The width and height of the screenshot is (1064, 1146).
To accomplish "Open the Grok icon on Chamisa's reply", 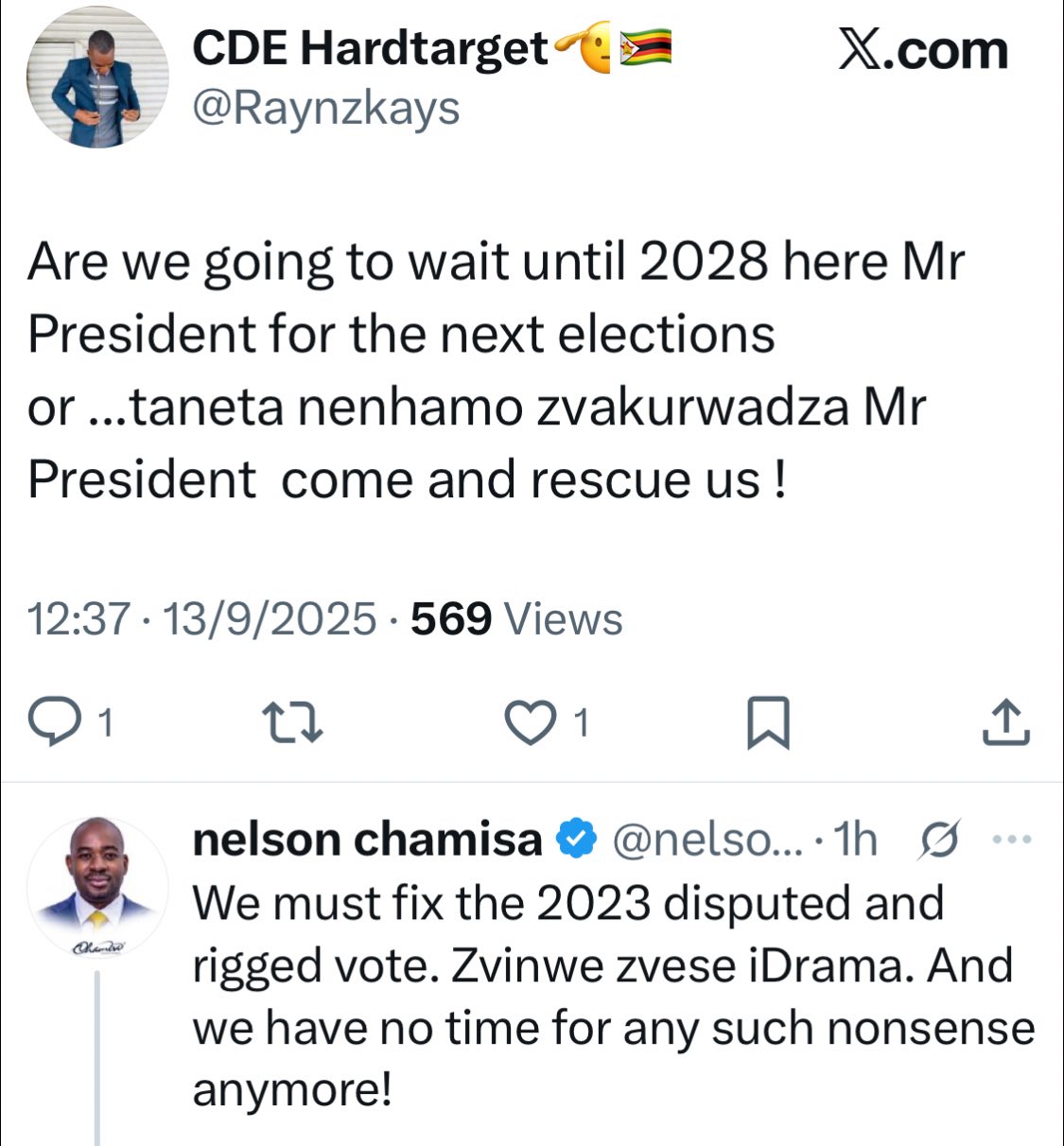I will pyautogui.click(x=939, y=840).
